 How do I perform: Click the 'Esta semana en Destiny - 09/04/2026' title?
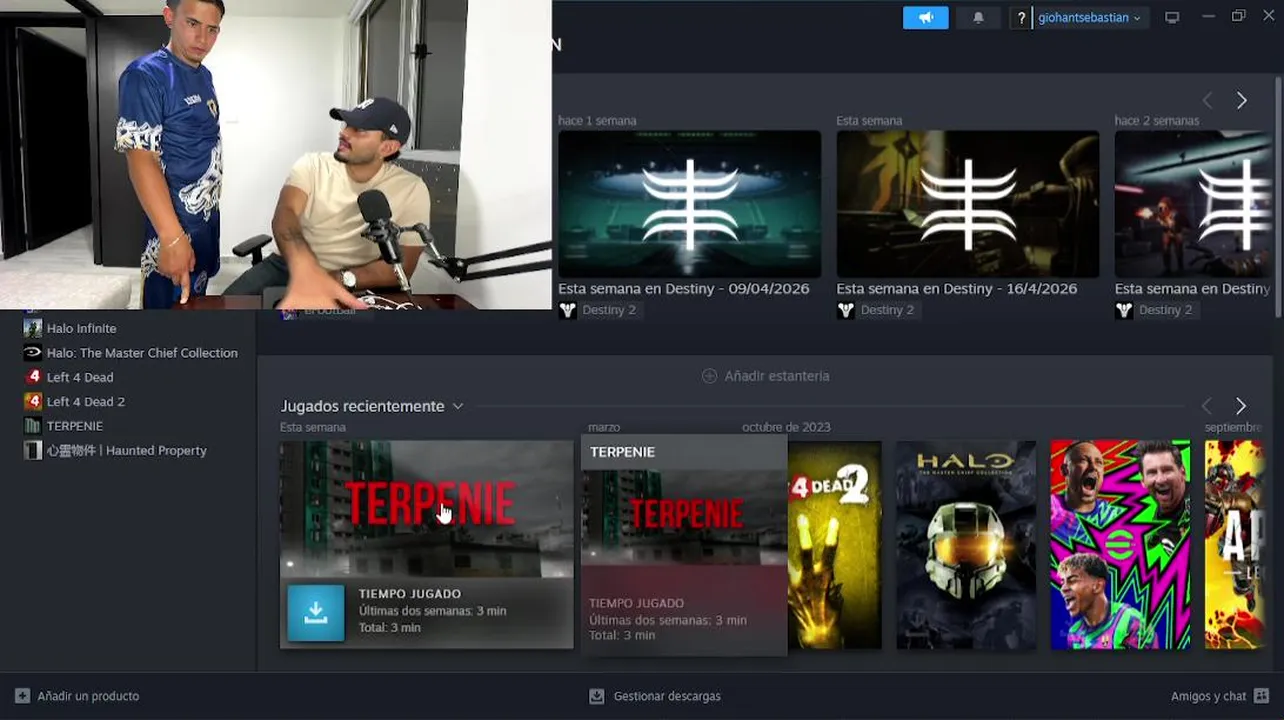[683, 288]
